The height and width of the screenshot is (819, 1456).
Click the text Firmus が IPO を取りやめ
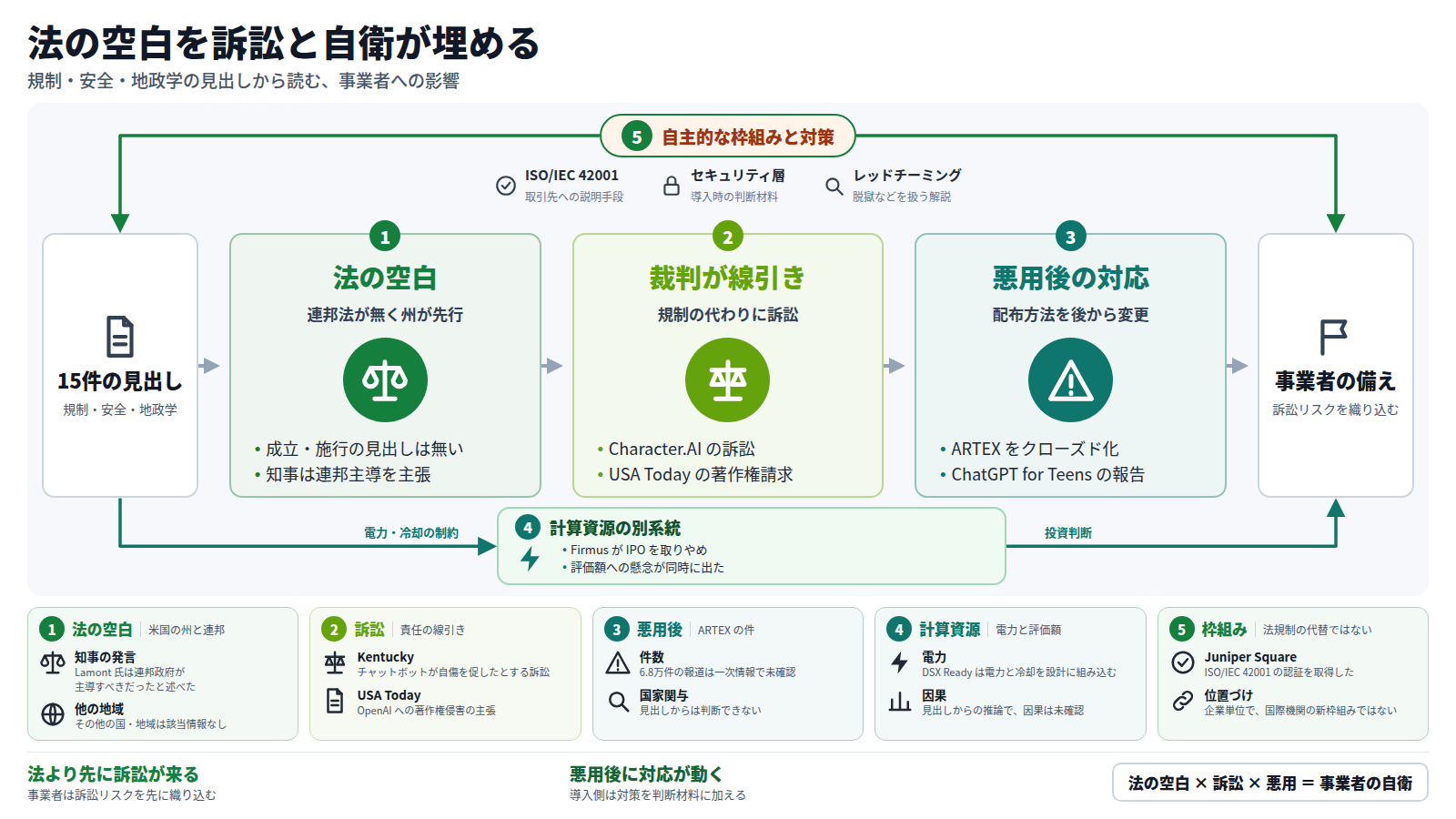[639, 550]
